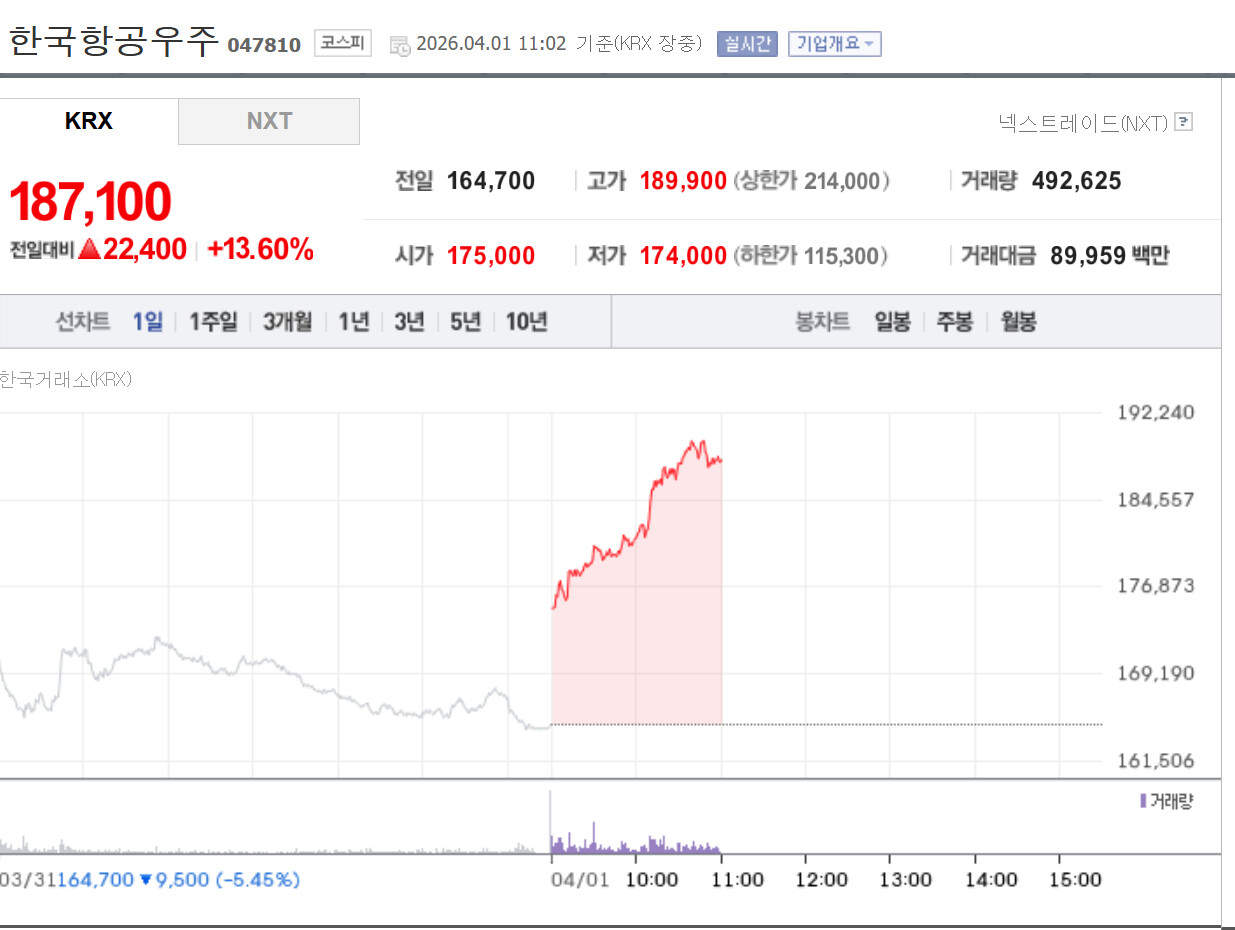
Task: Click the 한국거래소(KRX) chart caption
Action: [66, 380]
